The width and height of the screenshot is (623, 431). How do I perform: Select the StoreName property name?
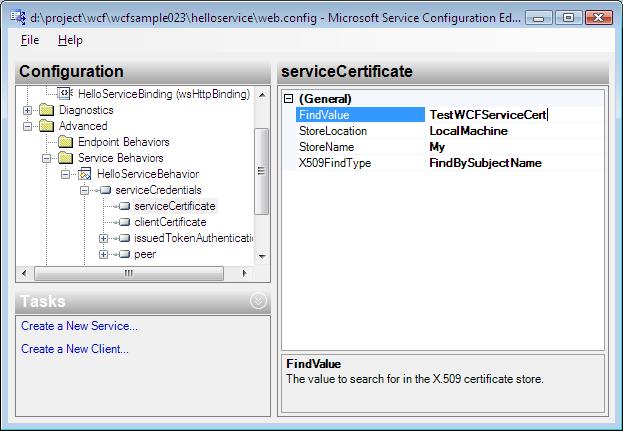tap(360, 147)
